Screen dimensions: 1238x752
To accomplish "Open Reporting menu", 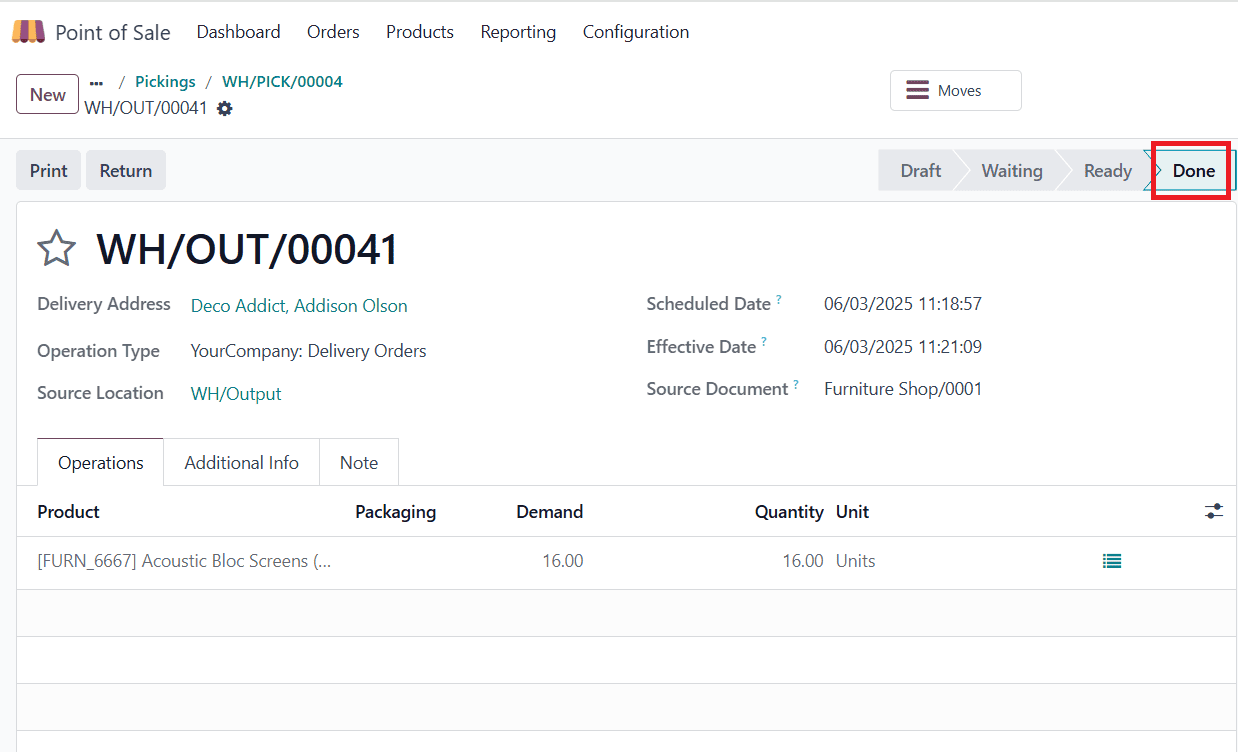I will (x=518, y=32).
